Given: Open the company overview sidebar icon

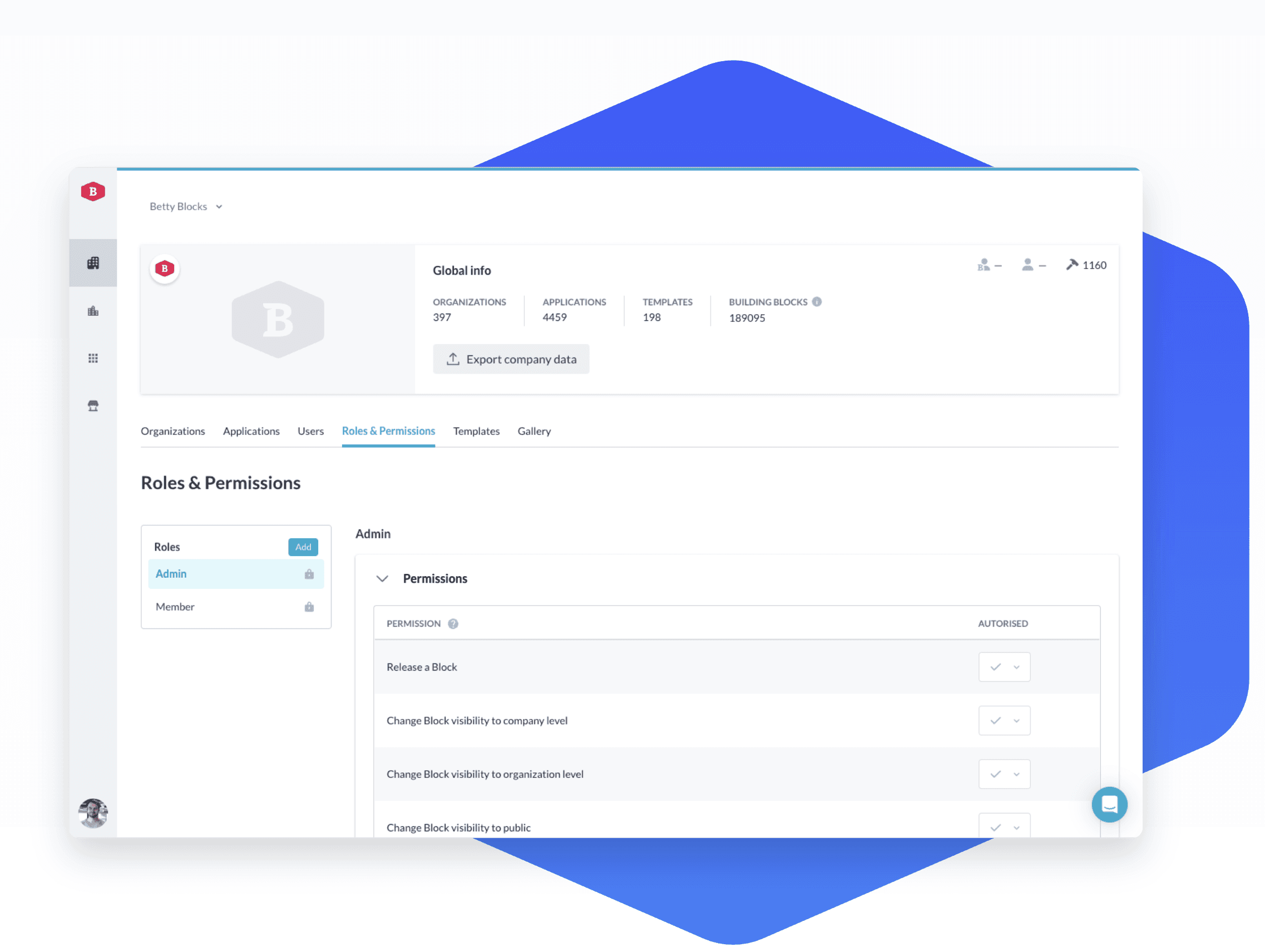Looking at the screenshot, I should pyautogui.click(x=93, y=263).
